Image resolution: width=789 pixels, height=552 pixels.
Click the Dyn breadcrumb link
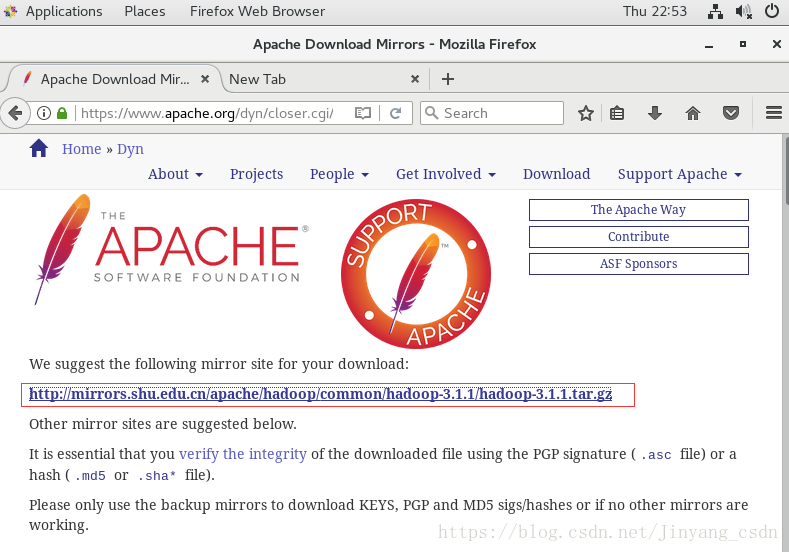coord(130,149)
